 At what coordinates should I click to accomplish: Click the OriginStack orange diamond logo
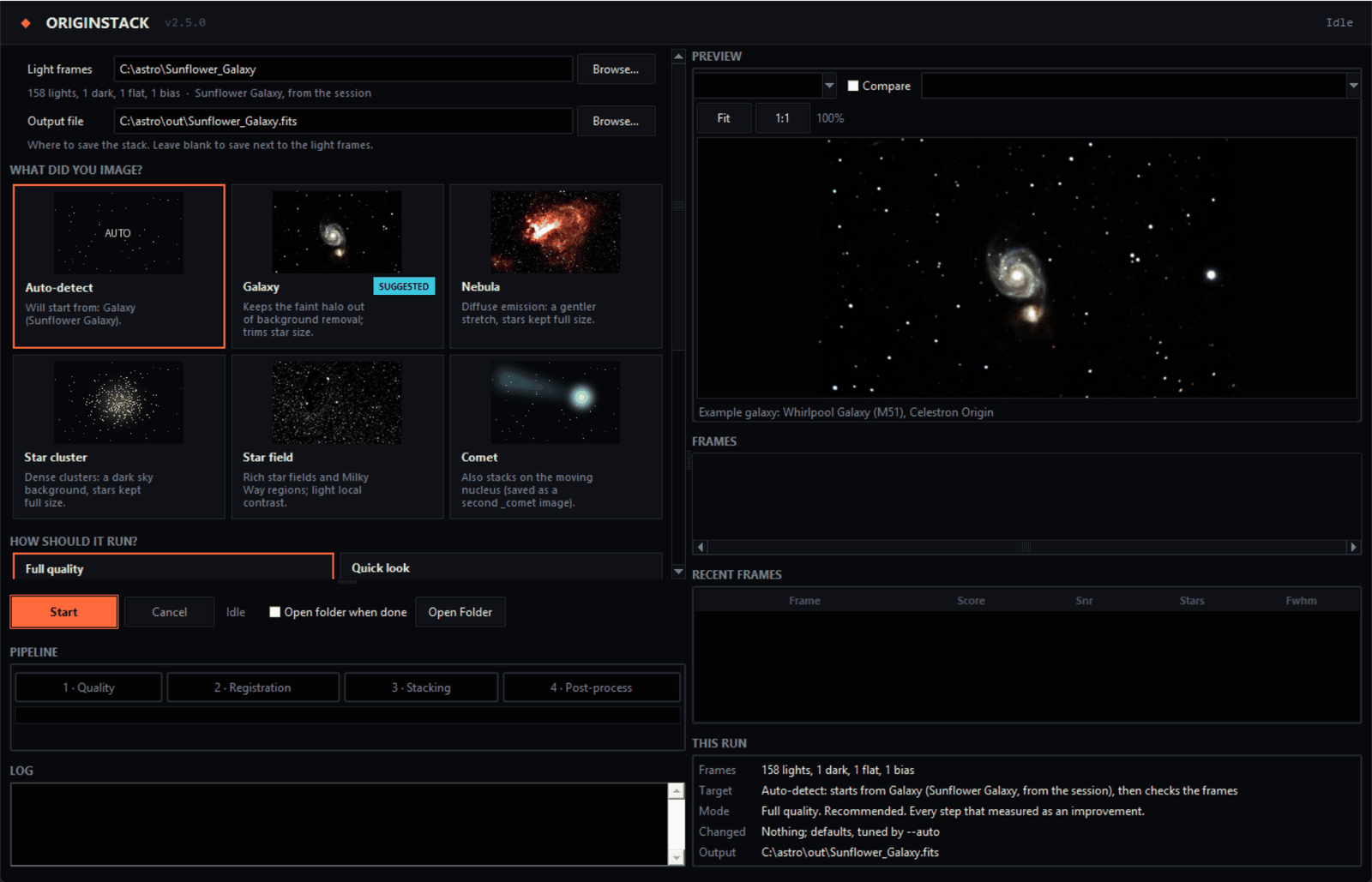coord(26,23)
